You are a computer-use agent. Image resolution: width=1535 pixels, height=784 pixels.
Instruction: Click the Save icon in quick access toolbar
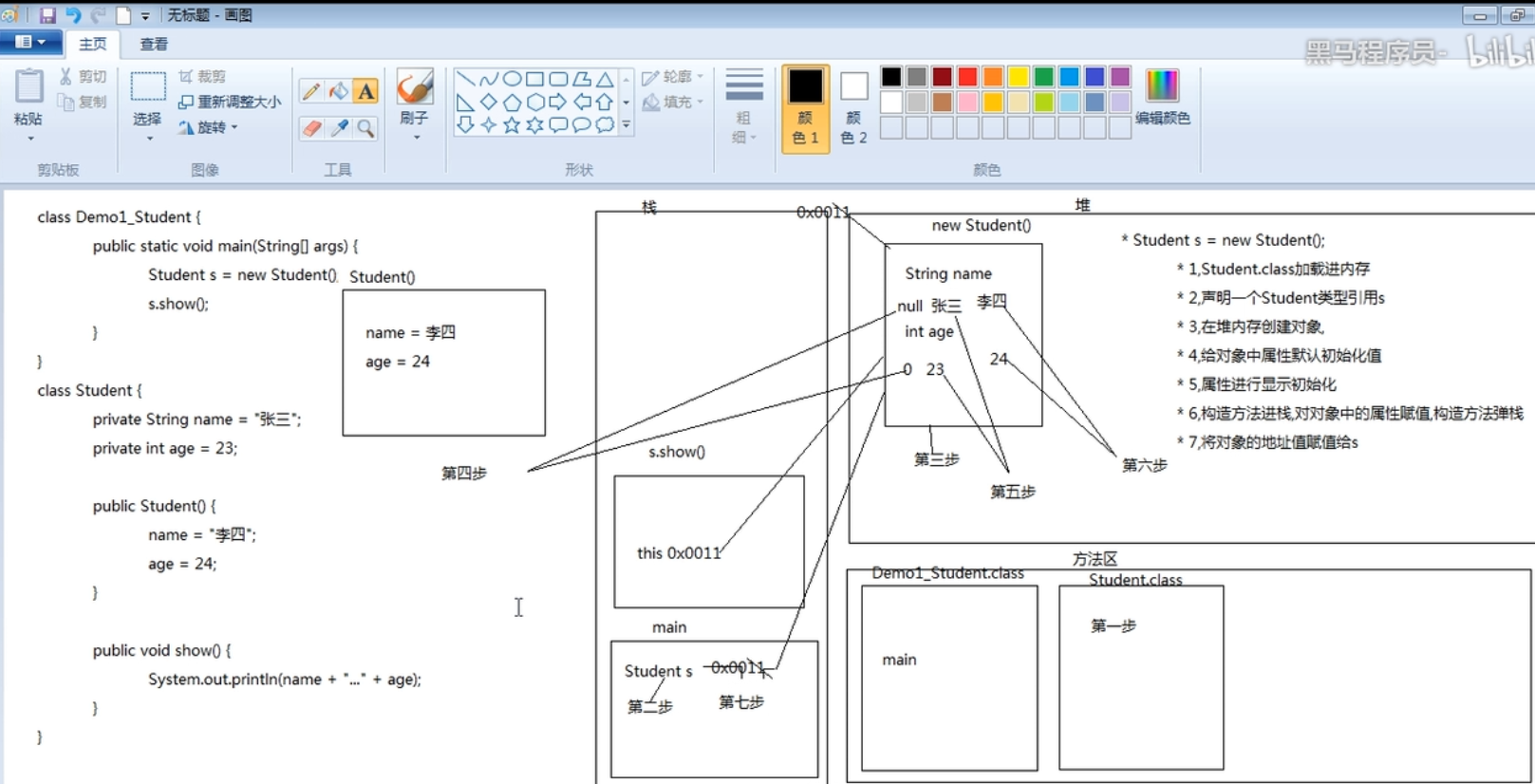pos(47,15)
